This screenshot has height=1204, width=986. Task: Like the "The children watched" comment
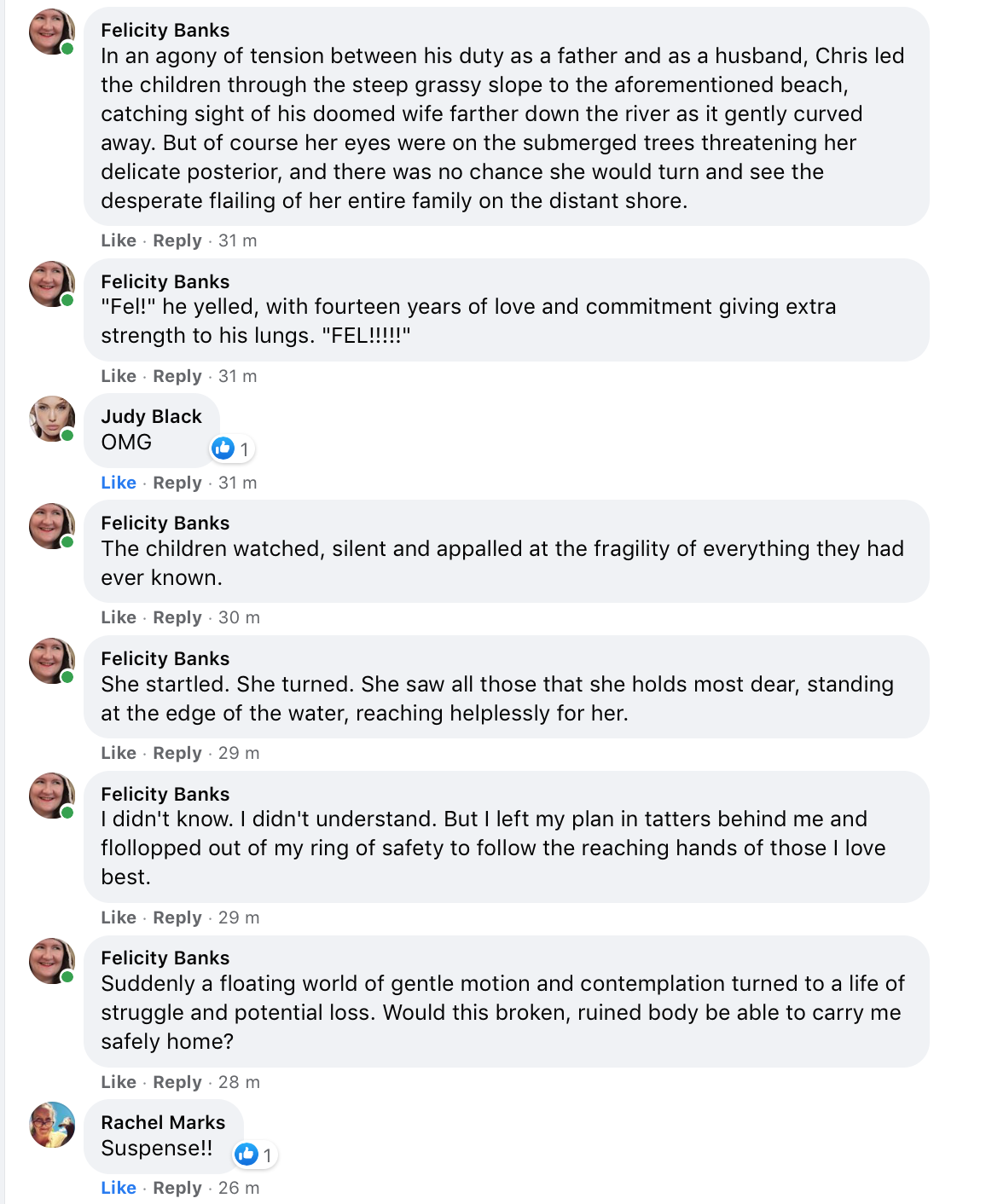(x=119, y=617)
